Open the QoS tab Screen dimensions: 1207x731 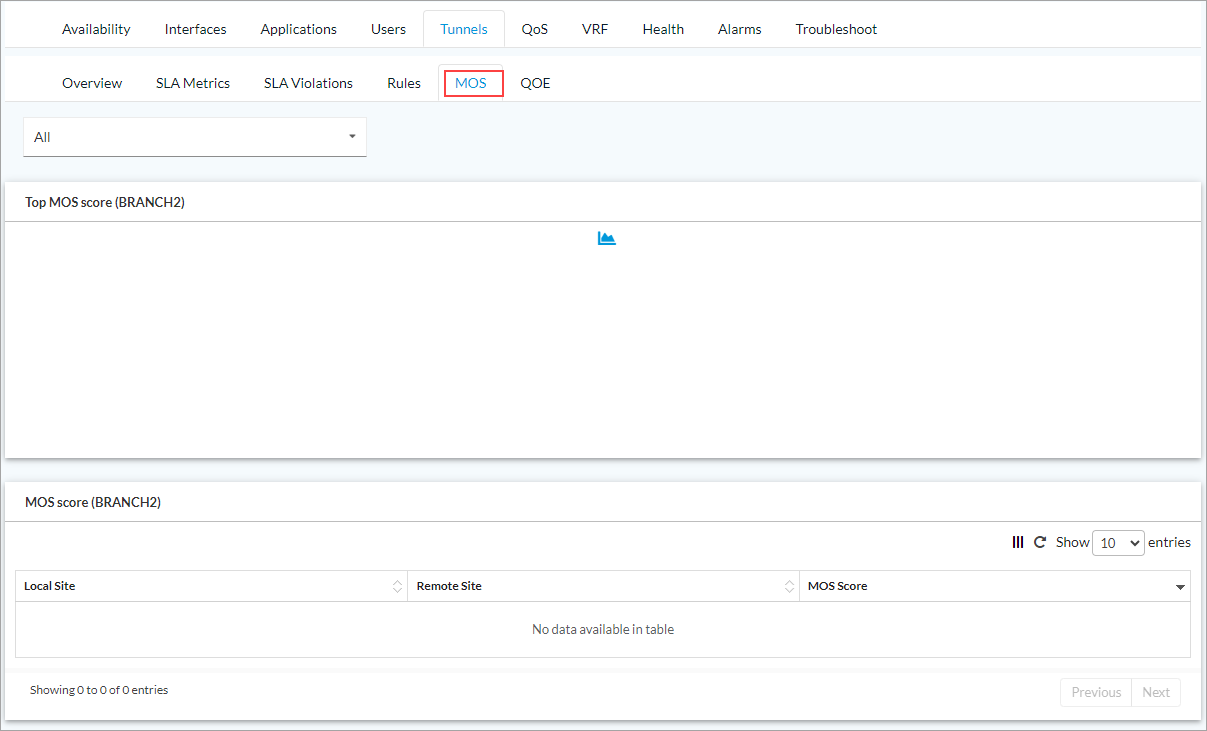(x=534, y=29)
